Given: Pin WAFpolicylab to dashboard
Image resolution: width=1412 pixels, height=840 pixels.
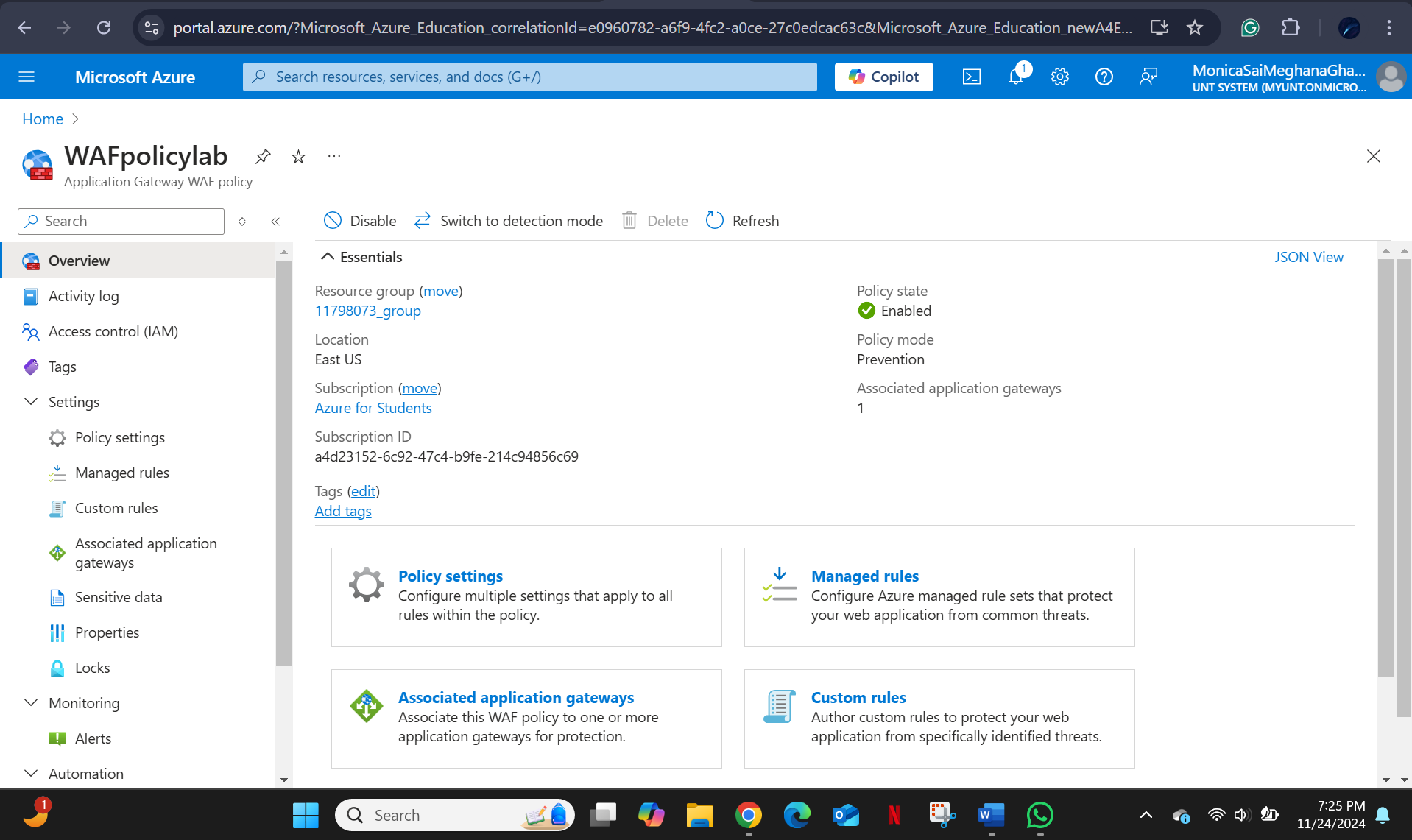Looking at the screenshot, I should (263, 156).
